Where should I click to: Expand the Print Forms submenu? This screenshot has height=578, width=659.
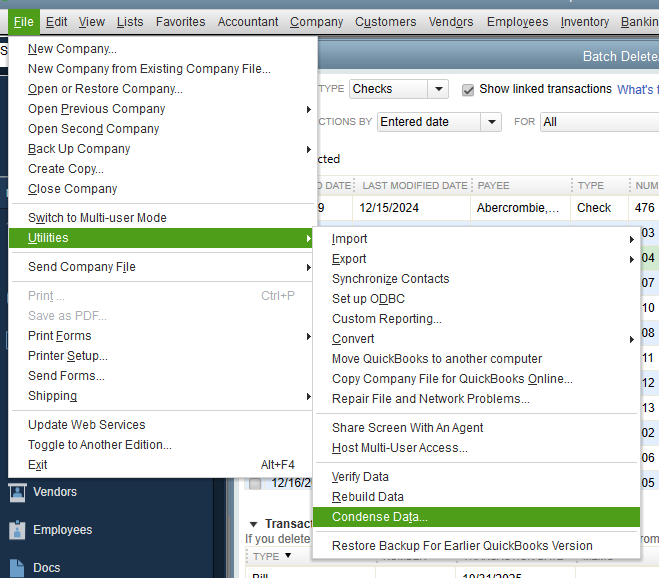pos(309,336)
